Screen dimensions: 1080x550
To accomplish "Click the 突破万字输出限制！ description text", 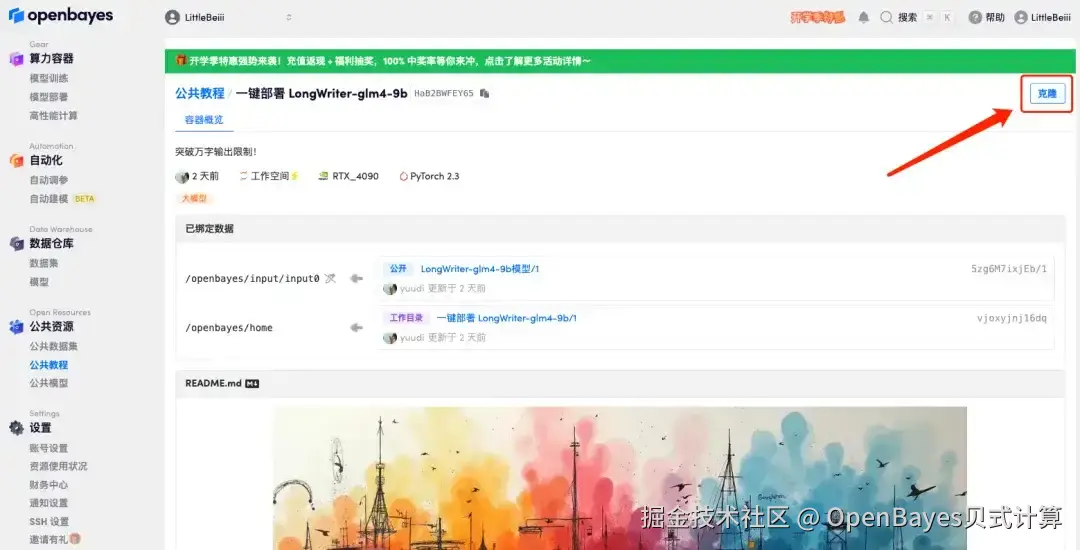I will point(216,151).
